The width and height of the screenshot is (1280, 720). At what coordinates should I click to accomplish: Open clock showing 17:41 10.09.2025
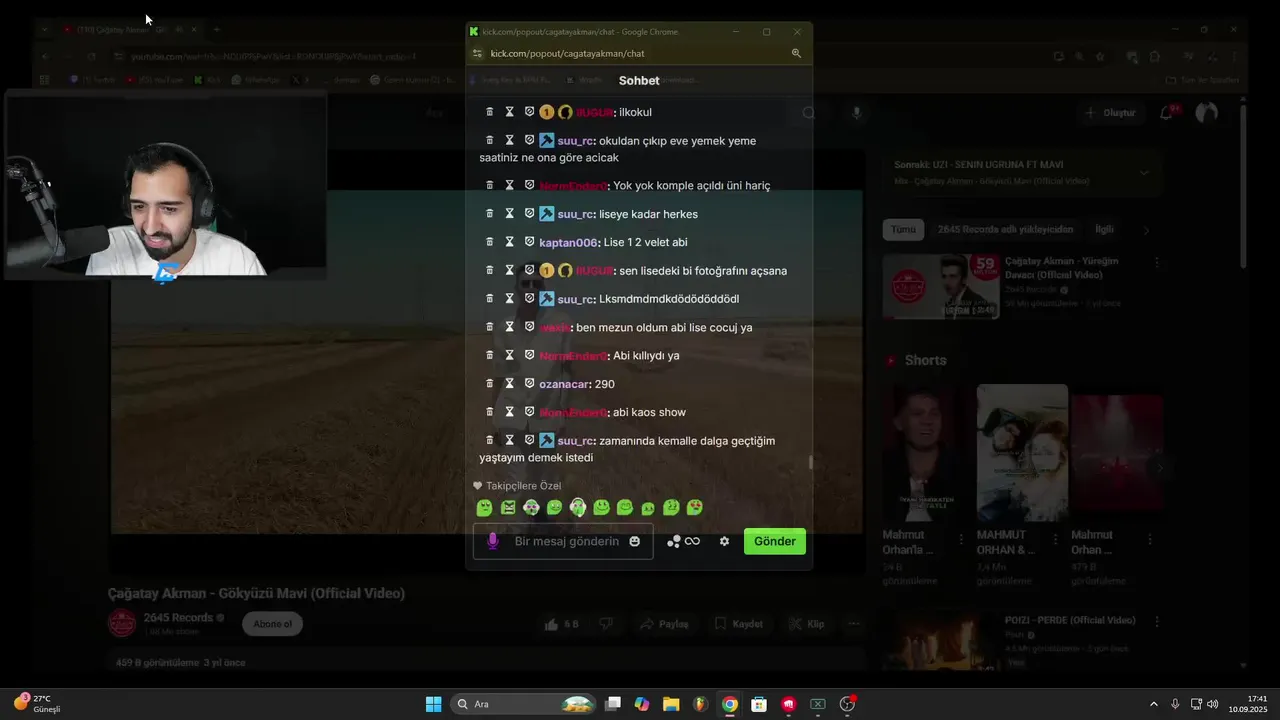[x=1248, y=704]
